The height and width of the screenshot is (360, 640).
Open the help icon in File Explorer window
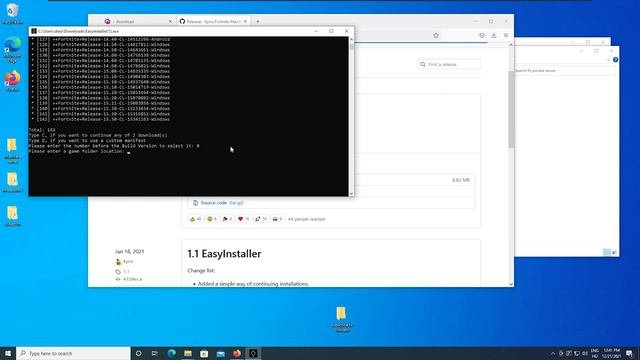pos(615,60)
